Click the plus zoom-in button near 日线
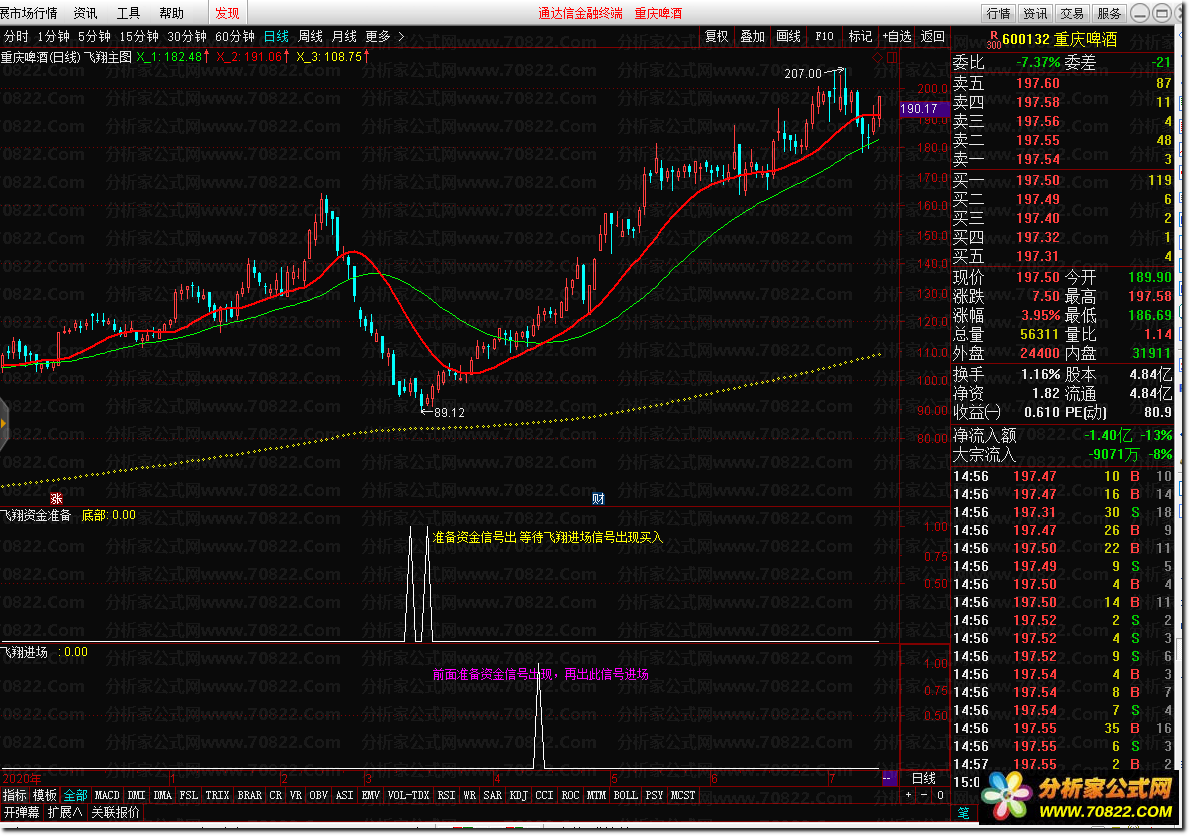This screenshot has height=836, width=1191. point(908,795)
